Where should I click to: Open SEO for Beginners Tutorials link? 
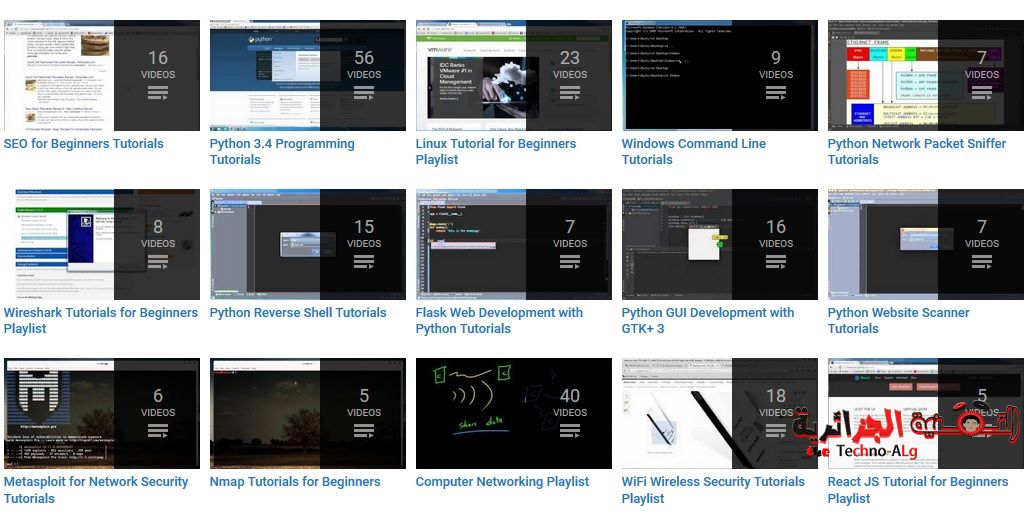pyautogui.click(x=84, y=144)
